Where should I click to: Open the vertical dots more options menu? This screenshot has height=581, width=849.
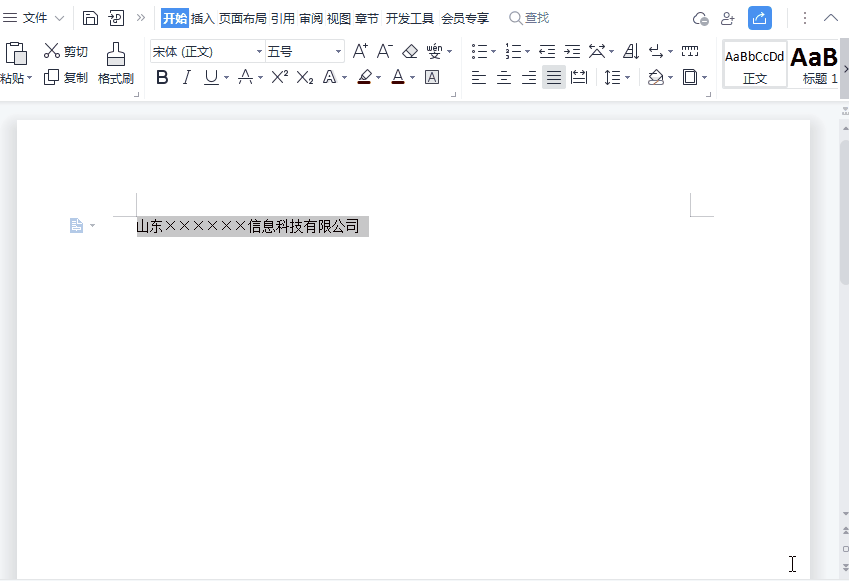(x=805, y=18)
